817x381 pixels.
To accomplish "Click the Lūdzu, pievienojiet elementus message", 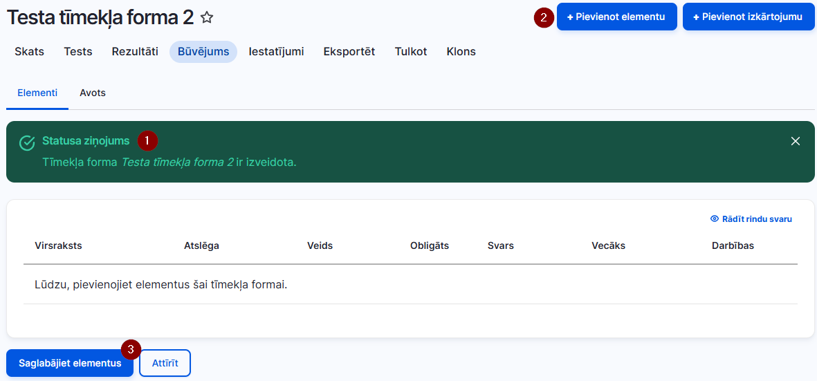I will [x=161, y=286].
